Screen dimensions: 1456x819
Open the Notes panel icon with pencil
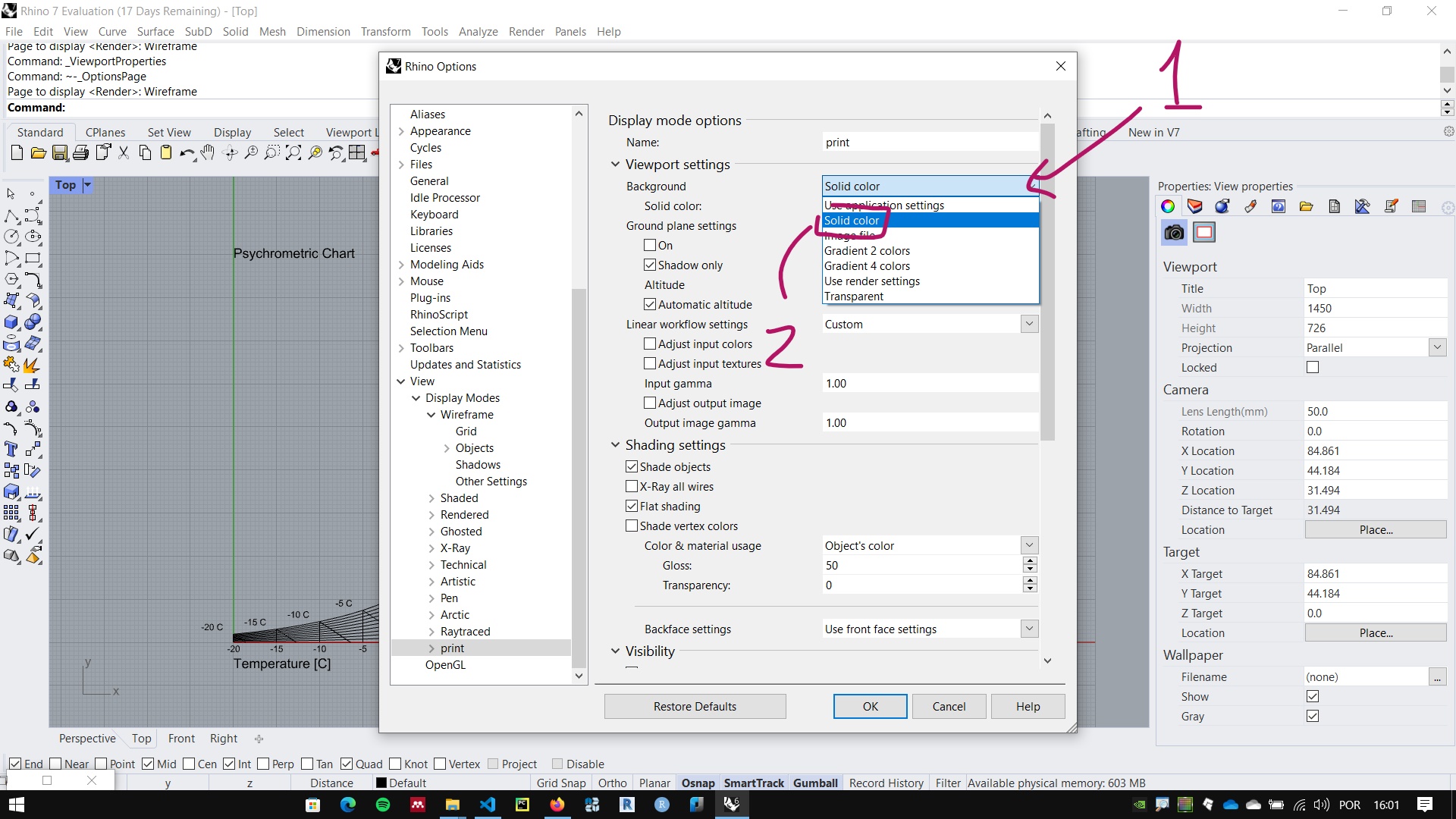point(1391,206)
